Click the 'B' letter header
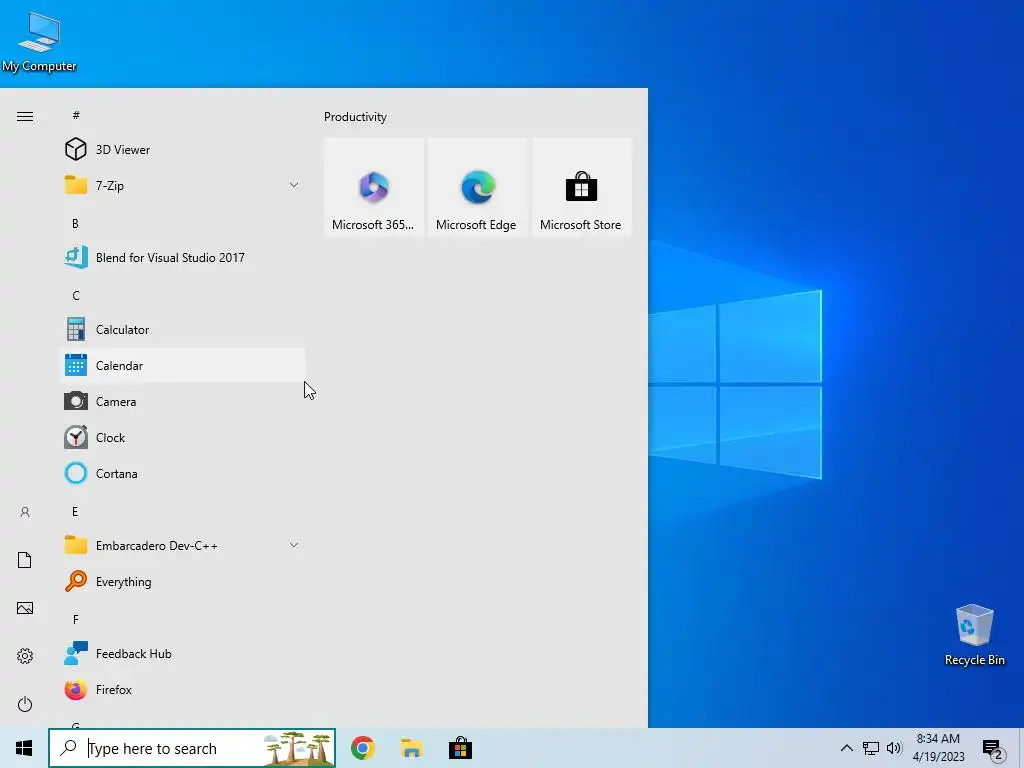The height and width of the screenshot is (768, 1024). [x=75, y=223]
